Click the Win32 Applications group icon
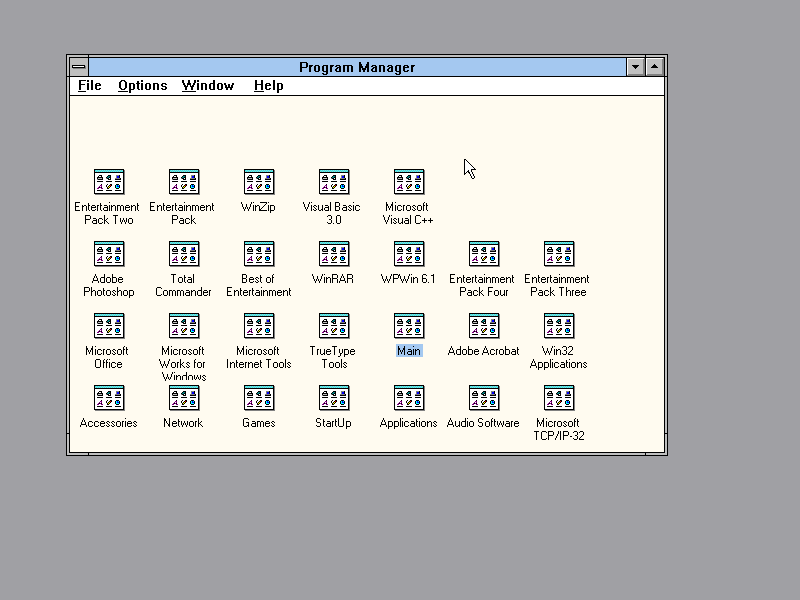 coord(559,326)
